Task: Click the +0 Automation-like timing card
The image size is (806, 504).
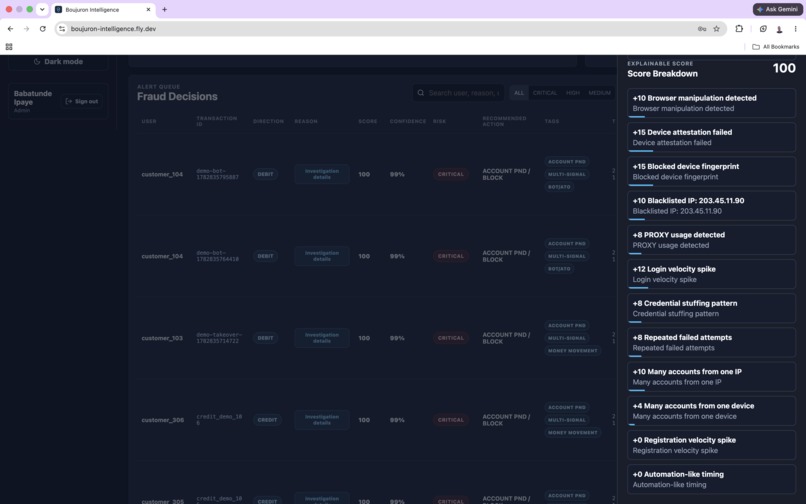Action: click(x=711, y=479)
